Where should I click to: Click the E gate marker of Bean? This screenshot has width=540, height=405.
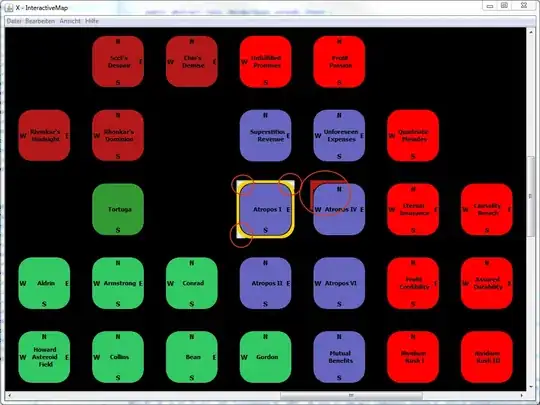[x=214, y=357]
